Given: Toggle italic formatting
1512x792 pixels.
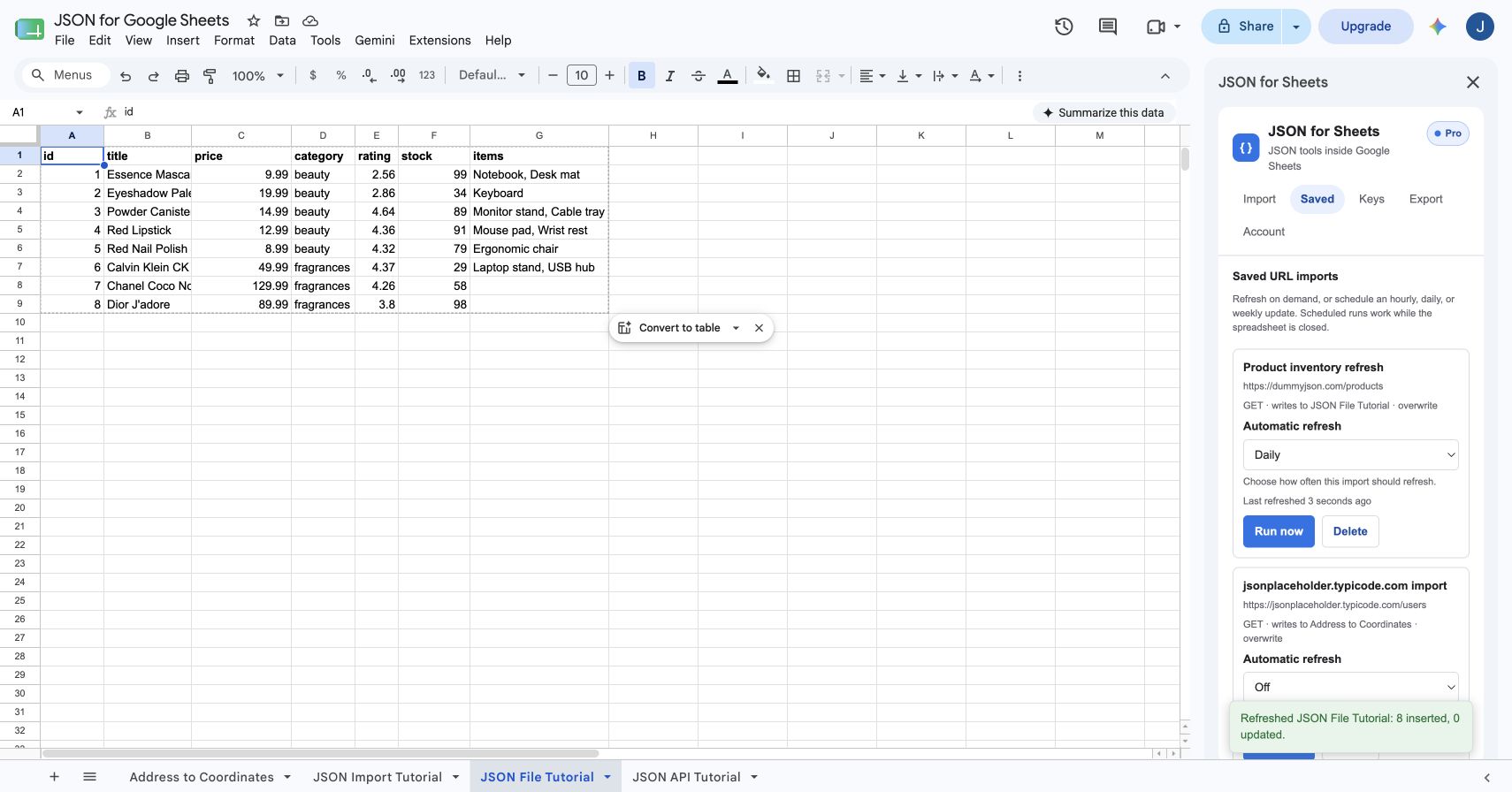Looking at the screenshot, I should click(670, 76).
